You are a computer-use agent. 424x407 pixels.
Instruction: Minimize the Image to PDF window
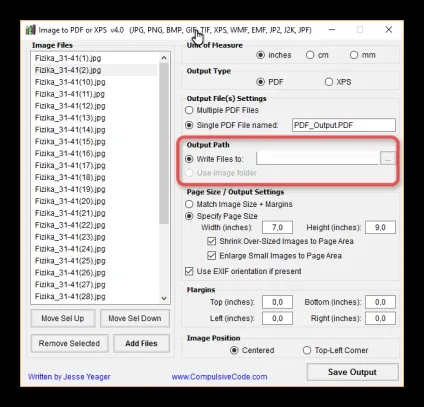click(332, 30)
